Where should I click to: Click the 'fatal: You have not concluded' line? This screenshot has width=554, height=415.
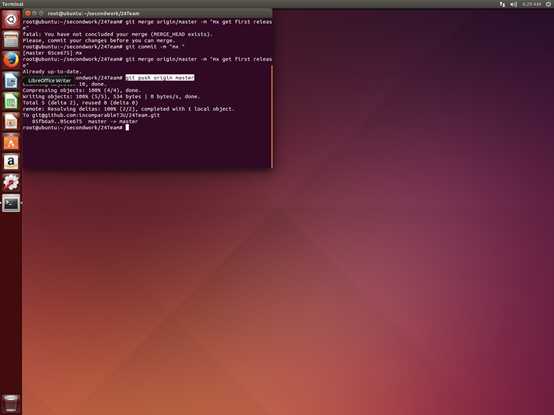tap(118, 34)
